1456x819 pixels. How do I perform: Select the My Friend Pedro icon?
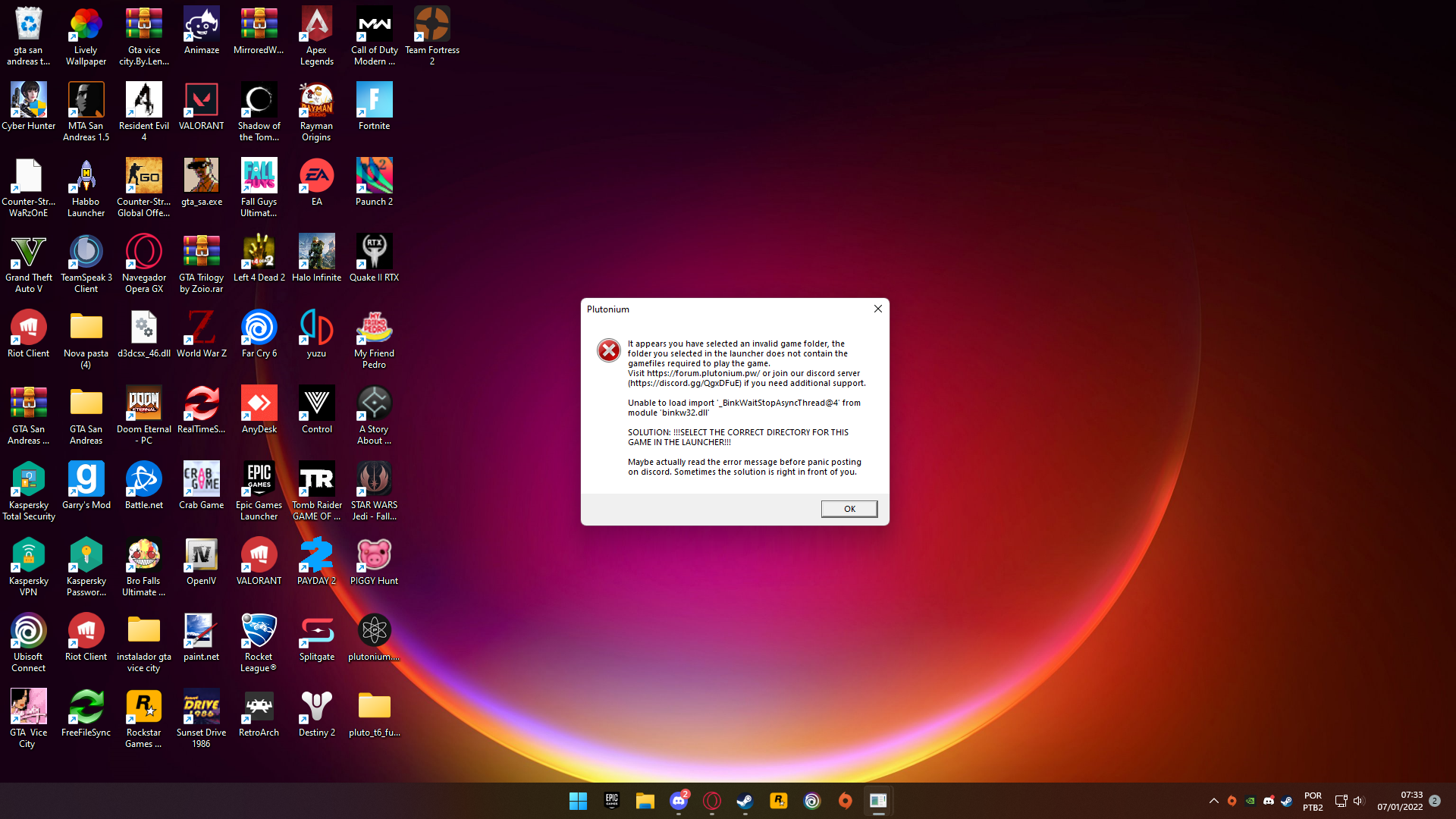coord(375,340)
